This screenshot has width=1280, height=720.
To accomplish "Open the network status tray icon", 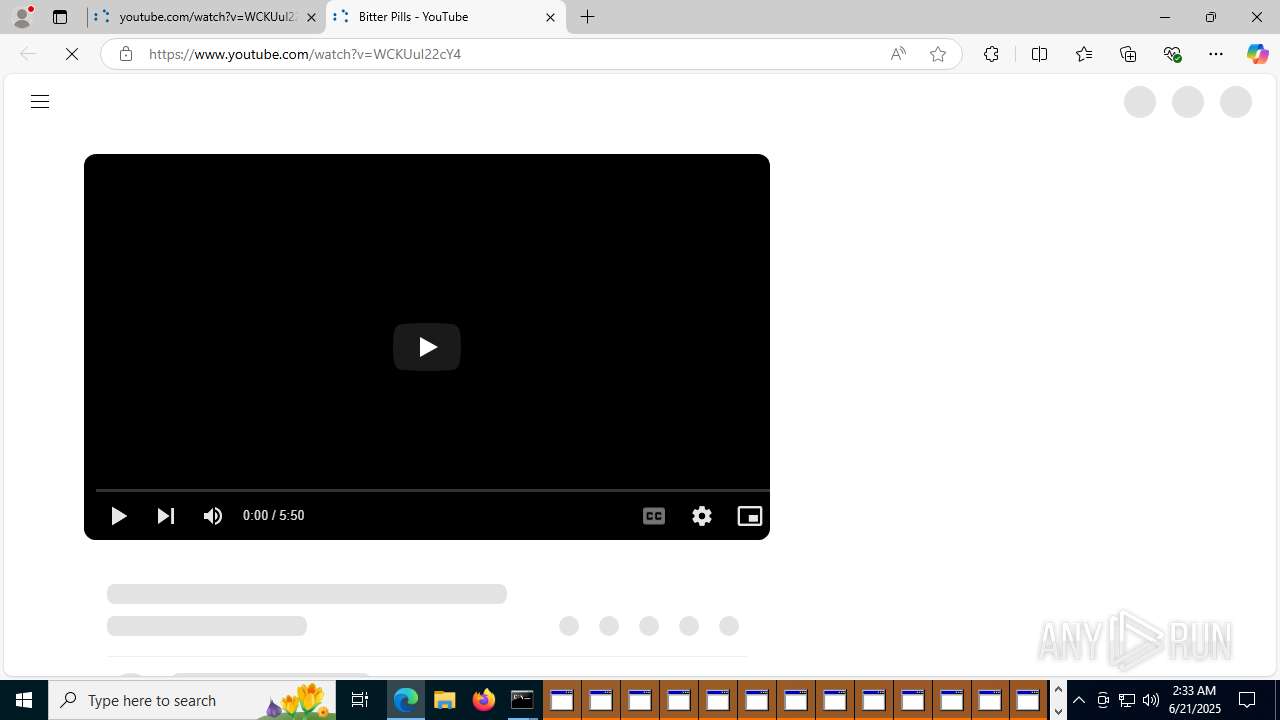I will [1127, 700].
